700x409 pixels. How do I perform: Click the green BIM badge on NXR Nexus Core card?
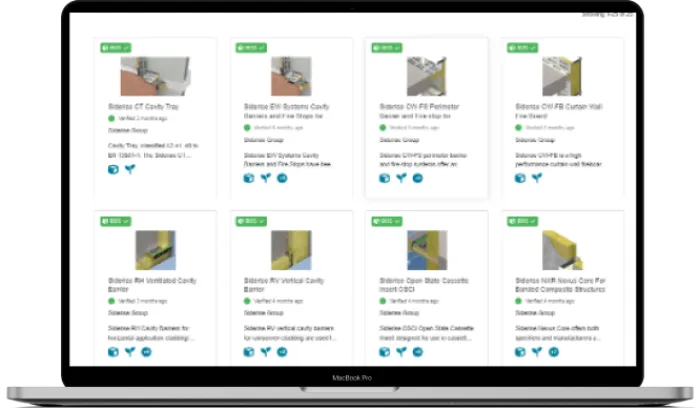pos(523,221)
